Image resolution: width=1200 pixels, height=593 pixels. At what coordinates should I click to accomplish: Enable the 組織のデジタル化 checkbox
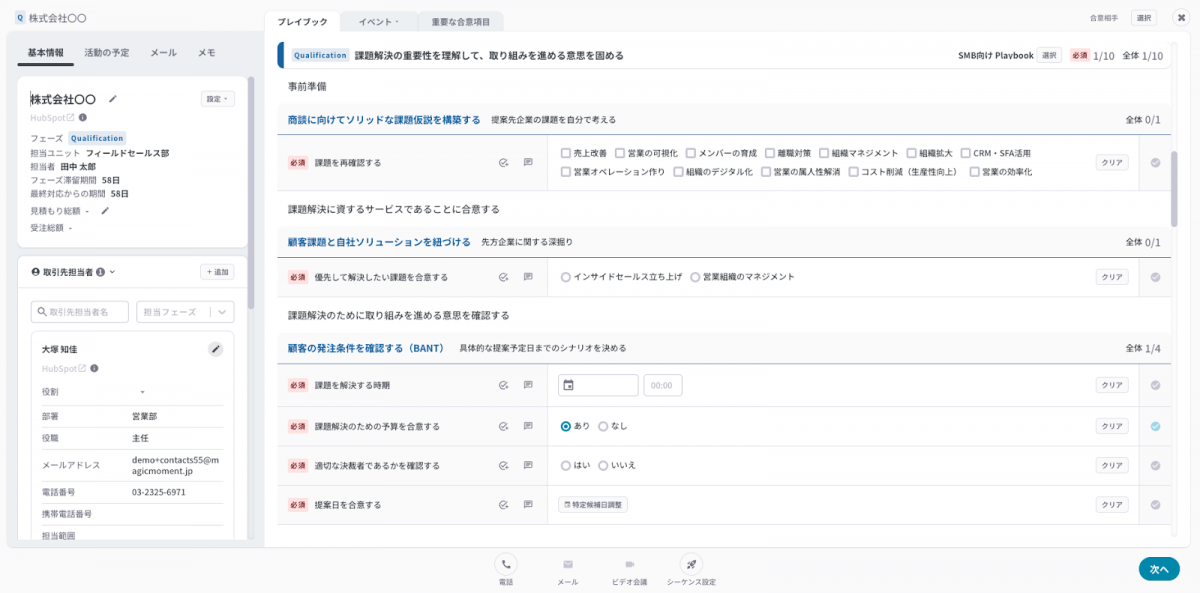[678, 172]
